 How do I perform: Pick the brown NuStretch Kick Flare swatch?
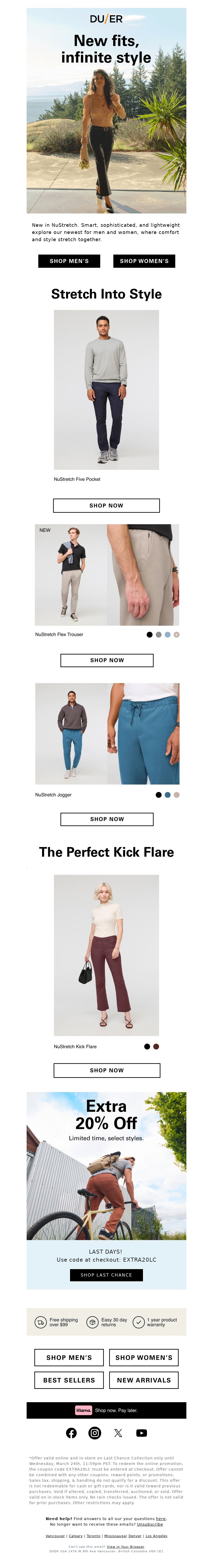[156, 1046]
